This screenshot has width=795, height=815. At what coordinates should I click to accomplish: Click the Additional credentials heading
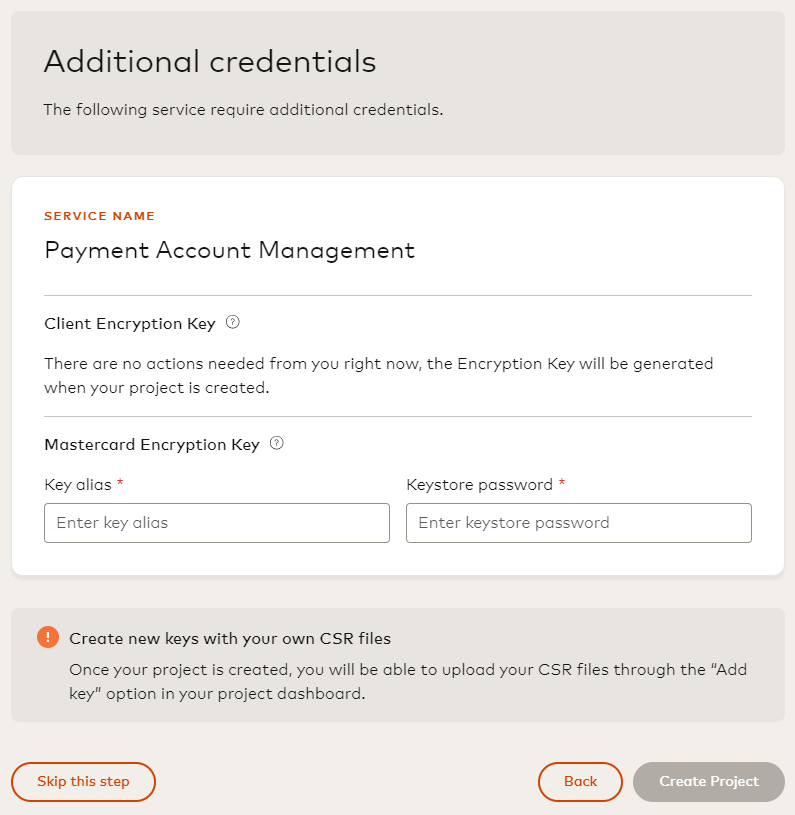pos(209,62)
